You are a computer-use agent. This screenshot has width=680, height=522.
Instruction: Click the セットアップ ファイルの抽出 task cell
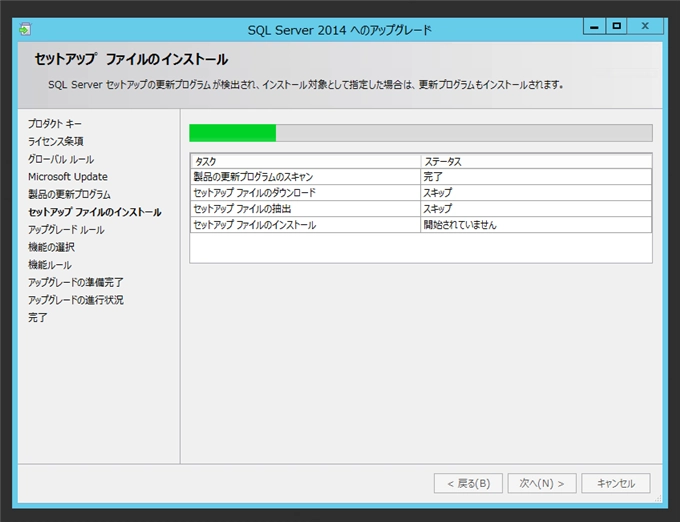[305, 209]
